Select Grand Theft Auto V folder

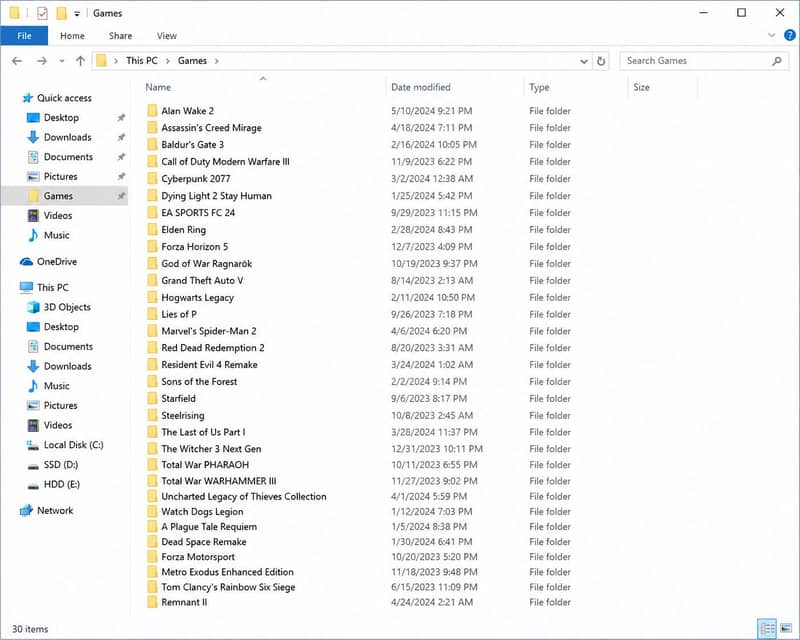click(202, 281)
